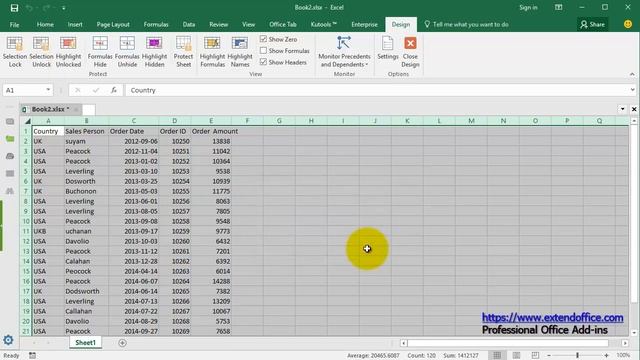Switch to Page Layout view in status bar

click(516, 356)
